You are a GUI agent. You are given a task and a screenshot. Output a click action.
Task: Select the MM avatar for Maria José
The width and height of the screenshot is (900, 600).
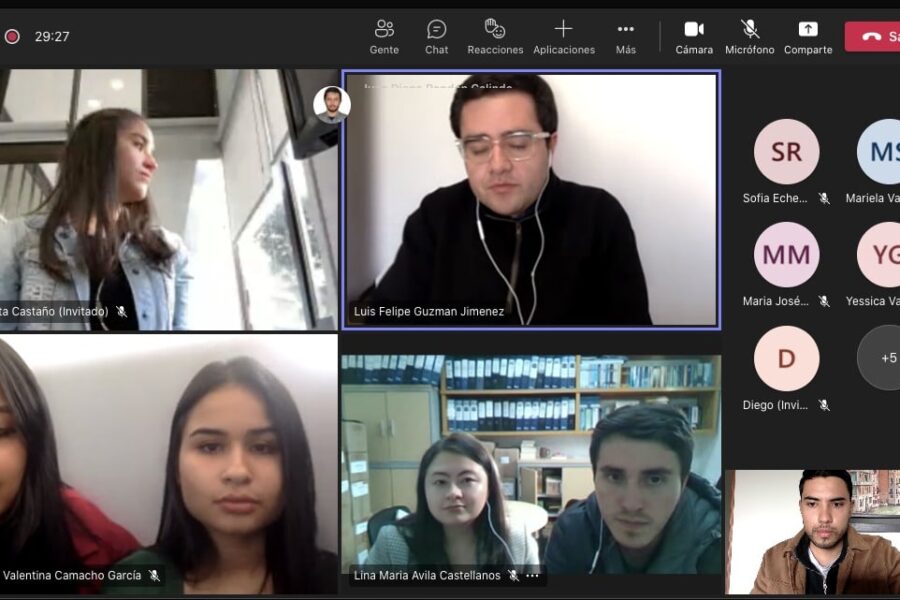[x=786, y=255]
